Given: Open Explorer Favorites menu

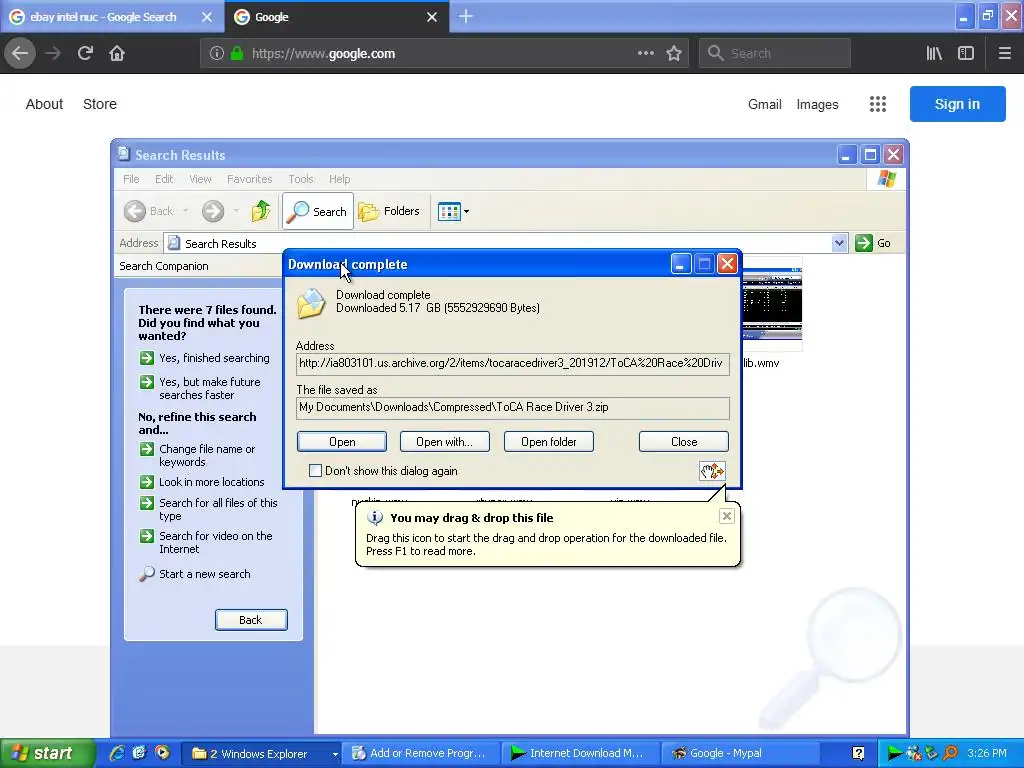Looking at the screenshot, I should tap(249, 179).
